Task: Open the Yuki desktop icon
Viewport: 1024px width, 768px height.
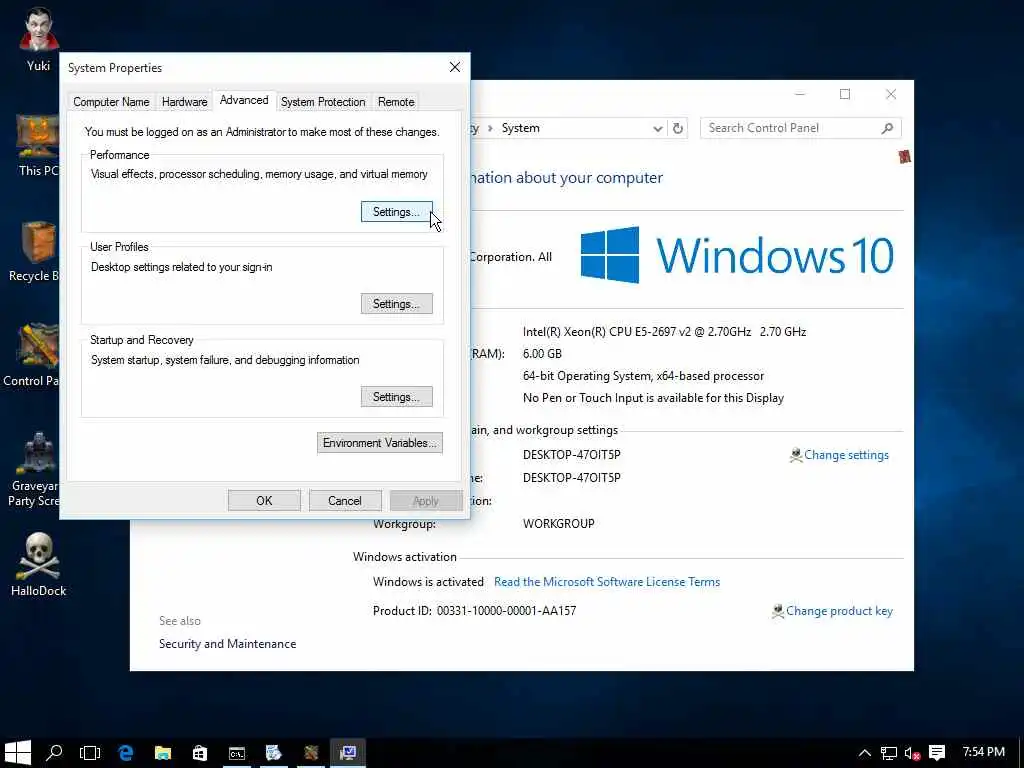Action: pyautogui.click(x=38, y=37)
